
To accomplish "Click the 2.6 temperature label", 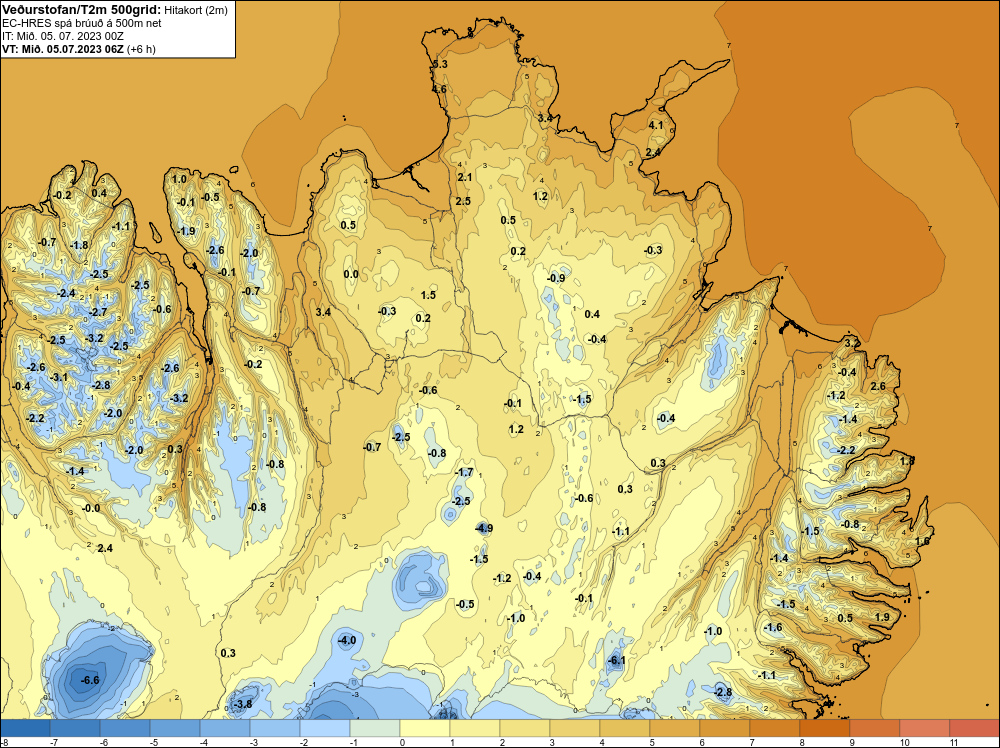I will (x=878, y=386).
